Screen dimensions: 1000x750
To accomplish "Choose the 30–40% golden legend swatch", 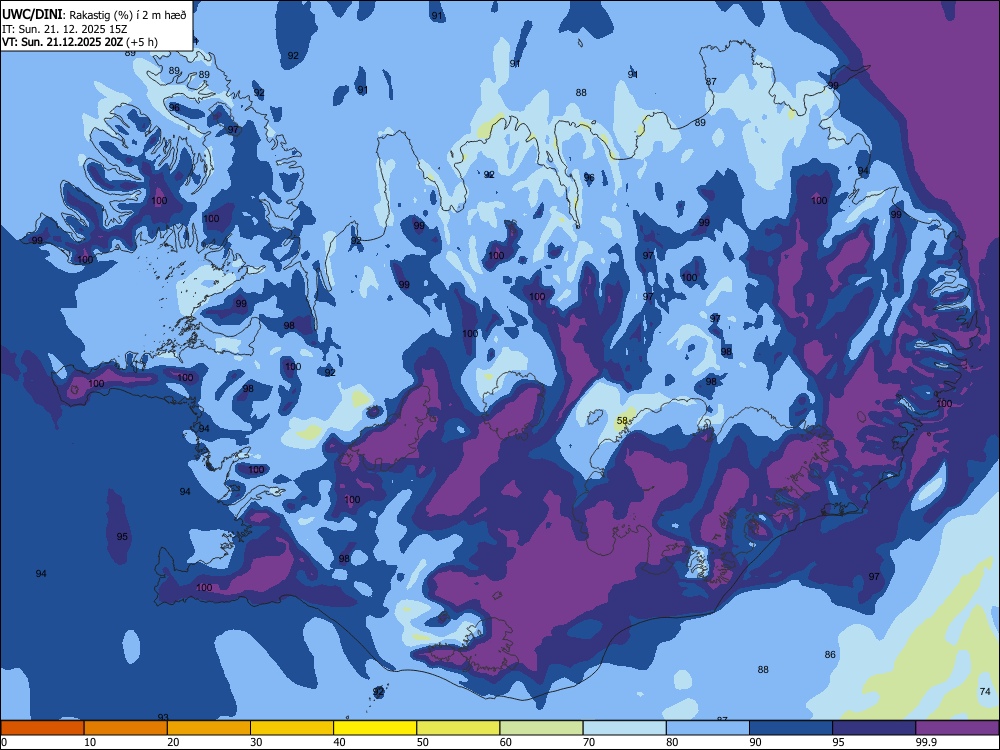I will click(292, 728).
